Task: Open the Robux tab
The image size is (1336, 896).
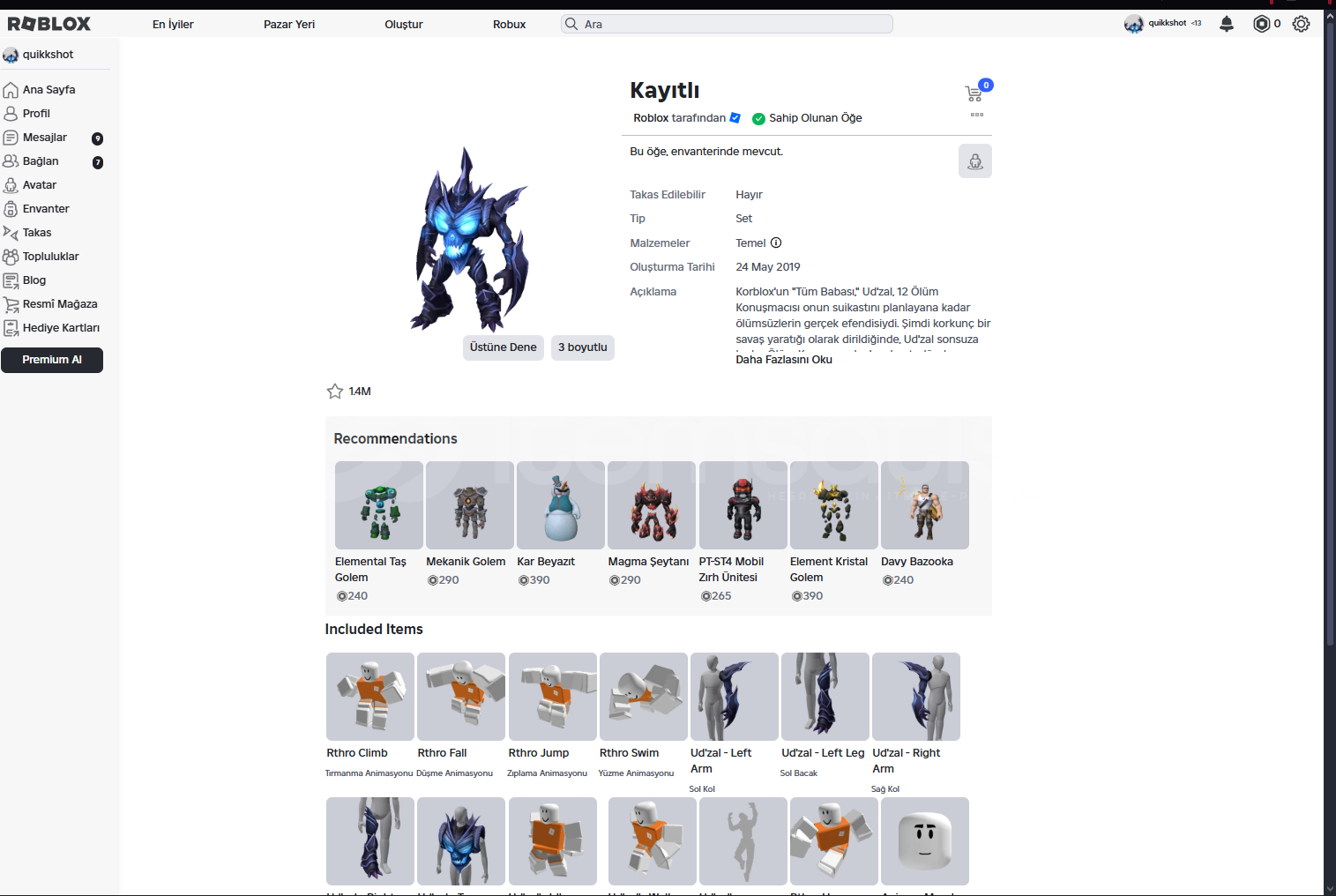Action: 510,25
